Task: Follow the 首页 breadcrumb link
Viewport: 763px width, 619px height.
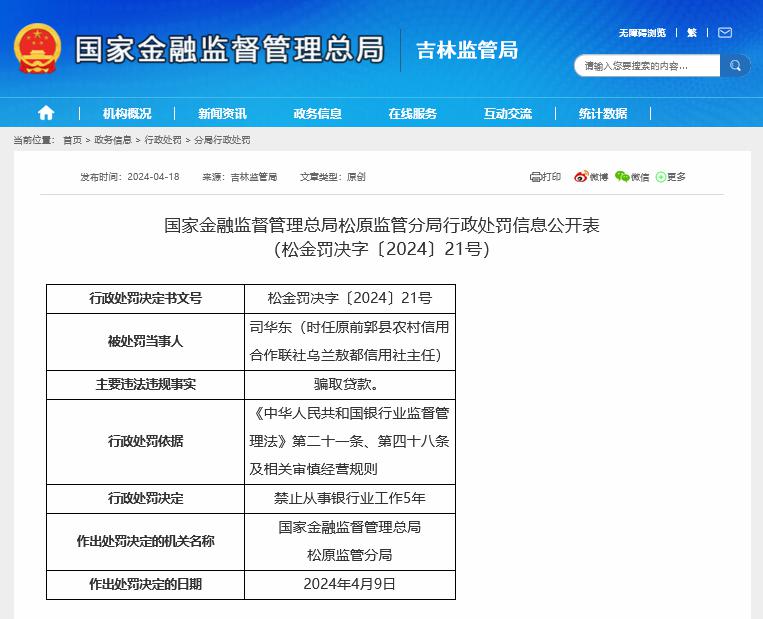Action: point(73,140)
